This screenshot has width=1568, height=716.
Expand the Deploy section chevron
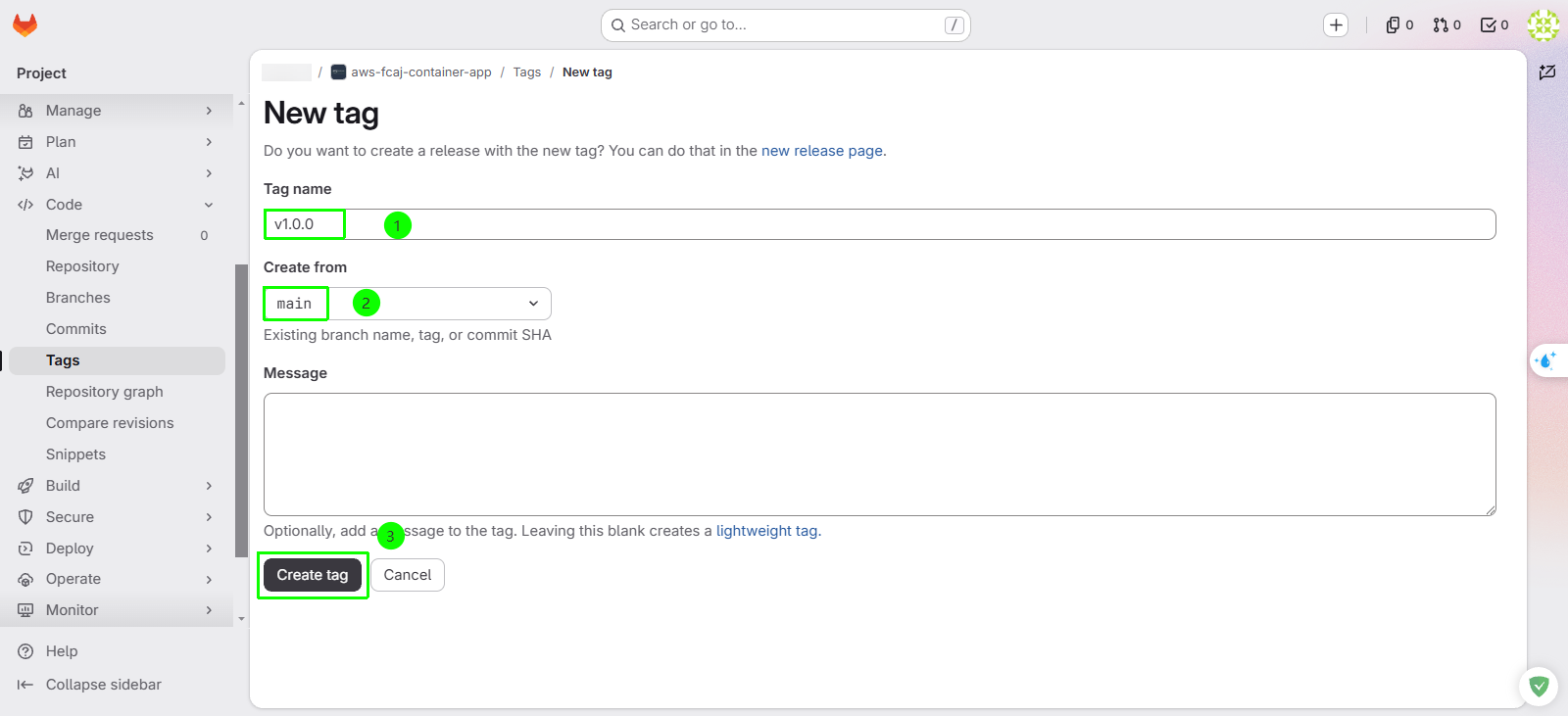click(x=209, y=549)
